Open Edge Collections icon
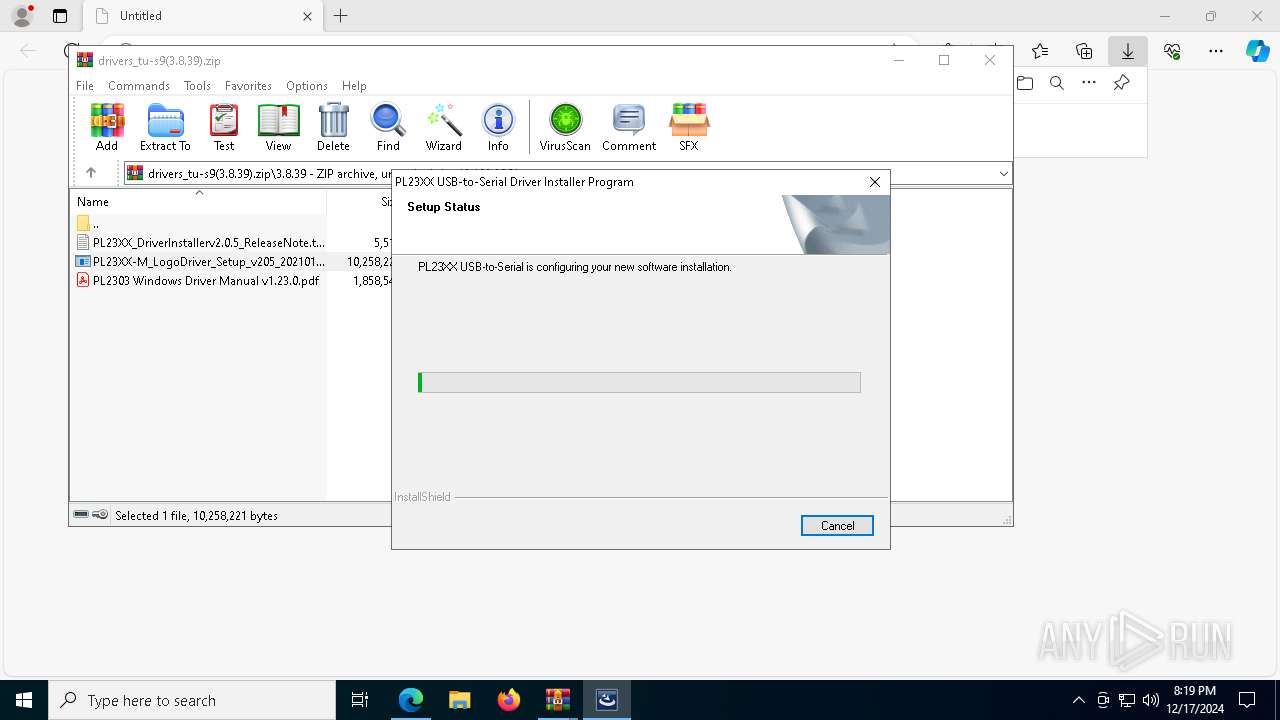1280x720 pixels. (1084, 51)
